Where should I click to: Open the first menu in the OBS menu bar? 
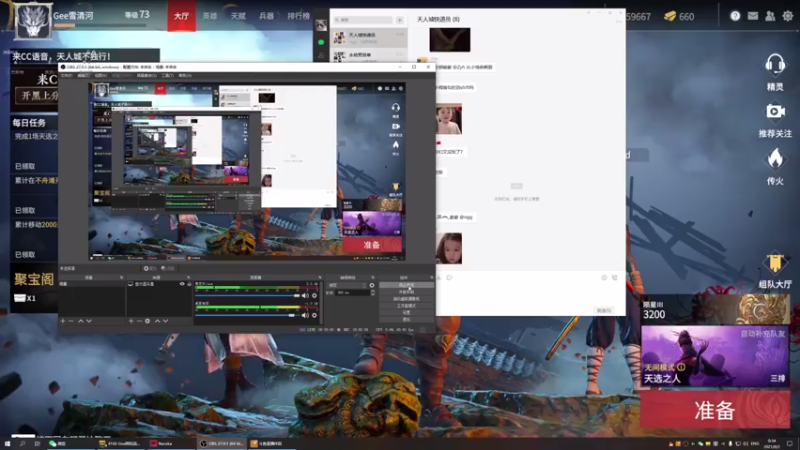click(66, 76)
